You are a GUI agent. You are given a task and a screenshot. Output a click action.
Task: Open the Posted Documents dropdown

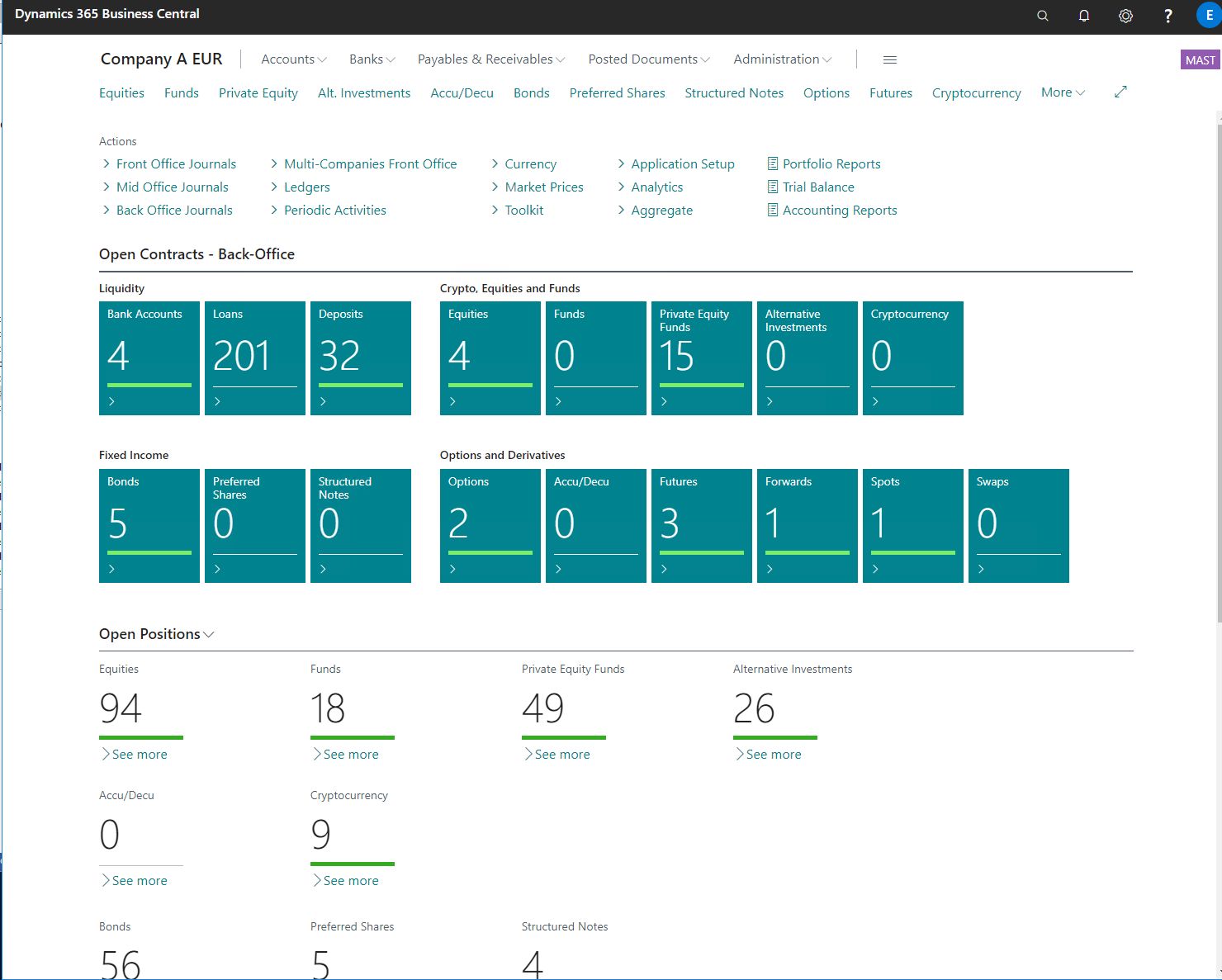click(x=649, y=59)
